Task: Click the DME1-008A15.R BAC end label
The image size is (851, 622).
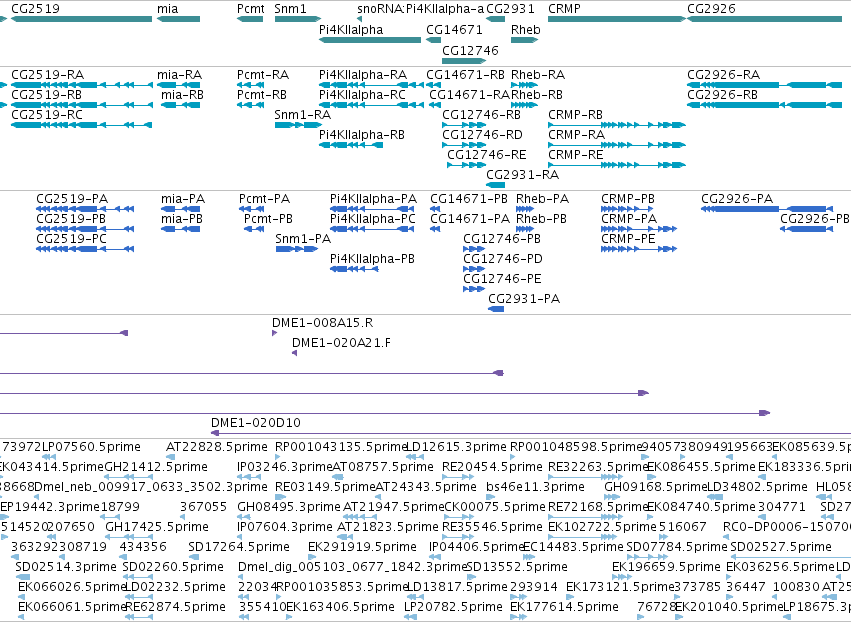Action: tap(322, 323)
